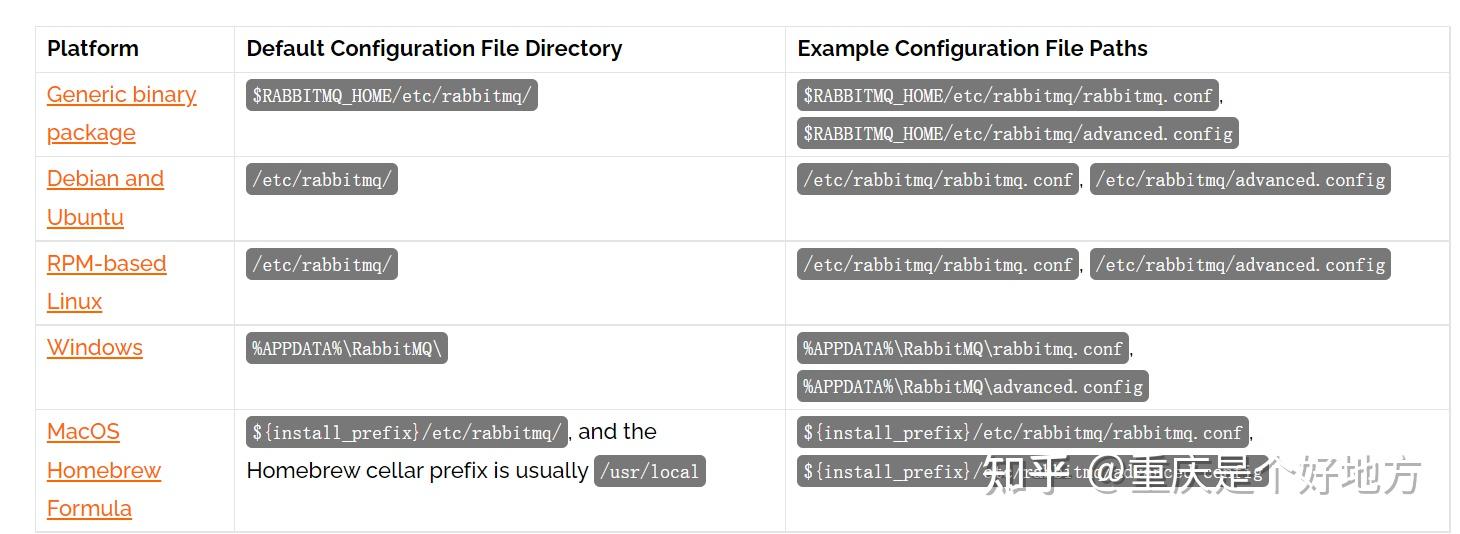Click %APPDATA%\RabbitMQ\rabbitmq.conf path code
The image size is (1460, 534).
click(x=962, y=349)
